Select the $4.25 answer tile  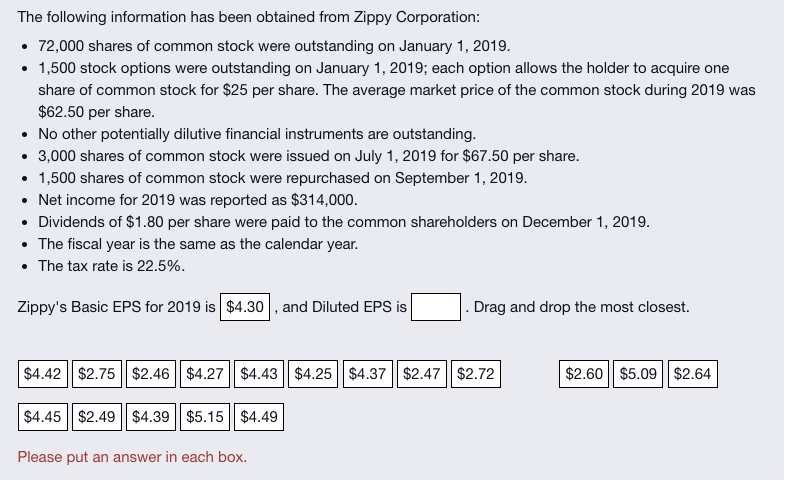coord(315,375)
